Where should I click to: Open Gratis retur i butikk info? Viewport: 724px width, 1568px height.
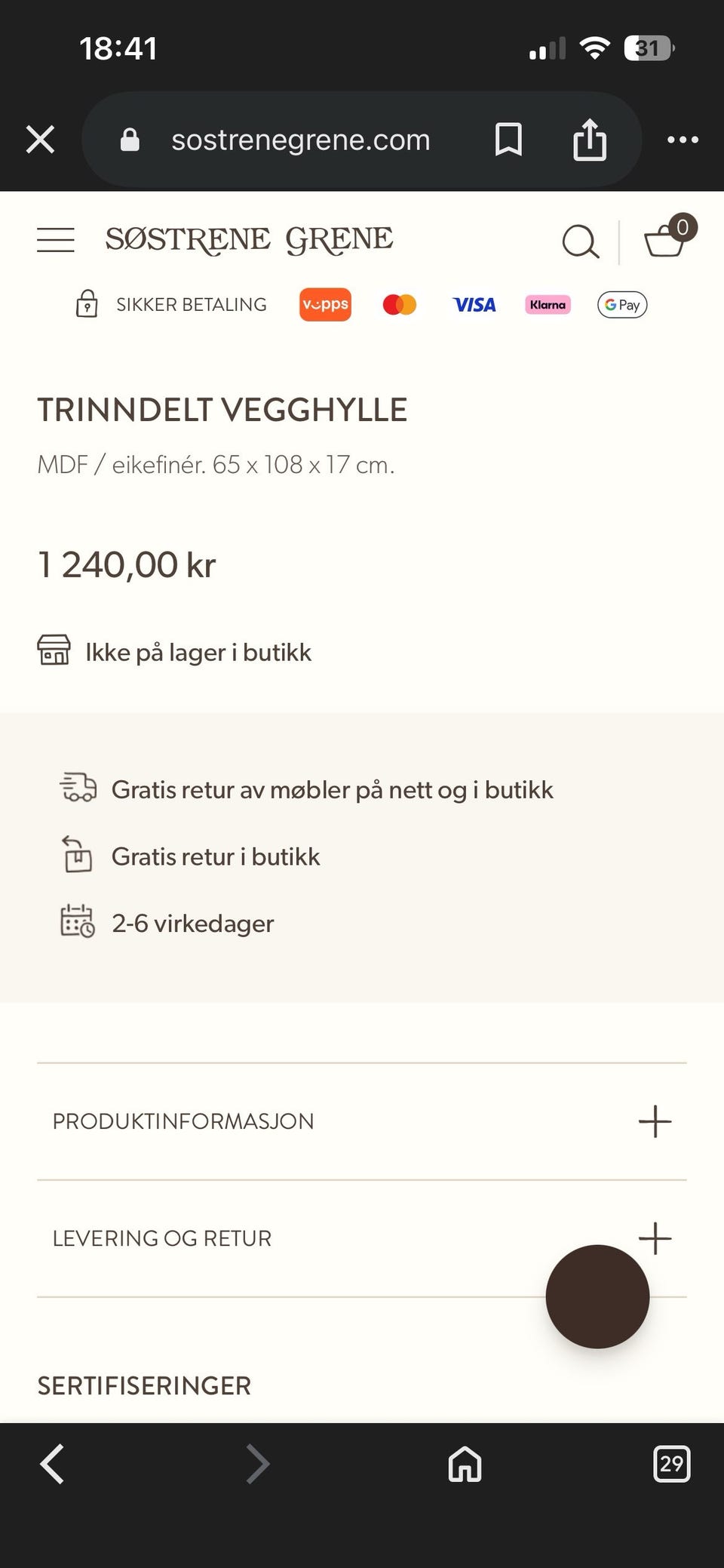pyautogui.click(x=216, y=856)
